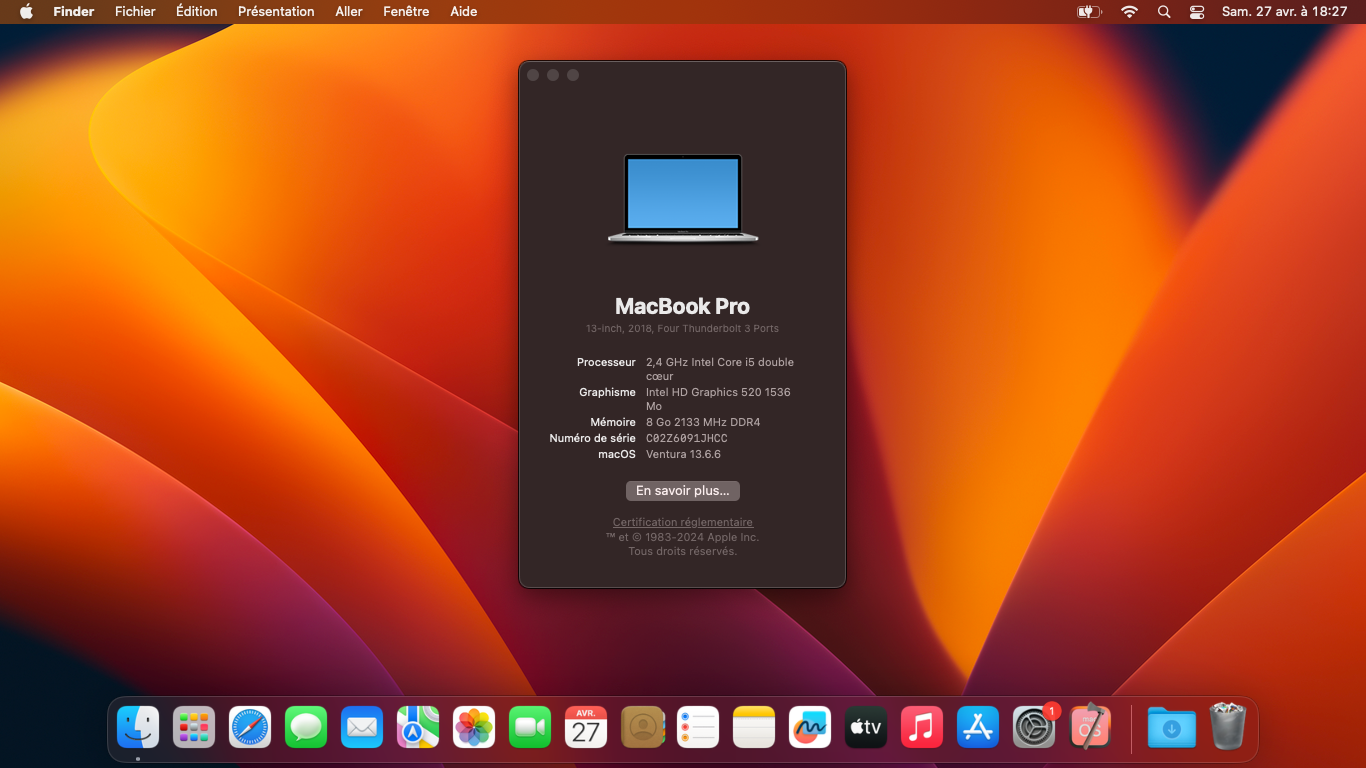
Task: Open Calendar showing Avr. 27
Action: (586, 727)
